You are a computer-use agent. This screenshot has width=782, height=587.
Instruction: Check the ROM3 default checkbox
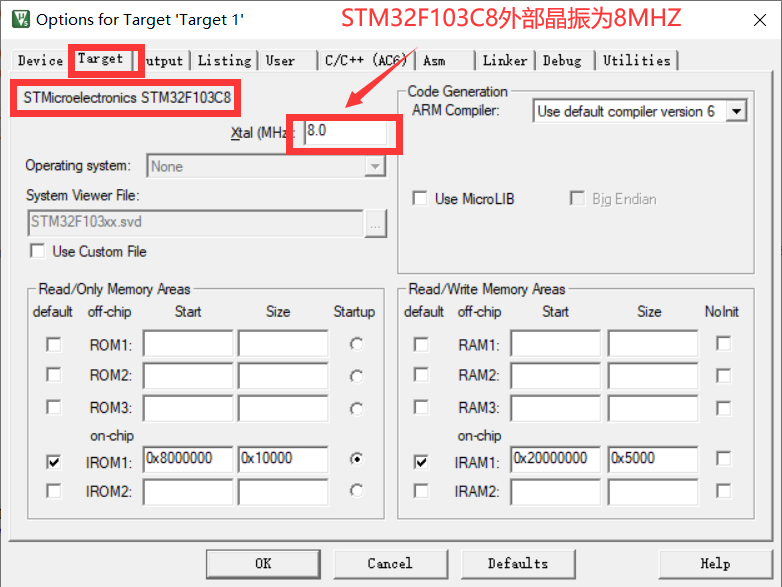53,407
